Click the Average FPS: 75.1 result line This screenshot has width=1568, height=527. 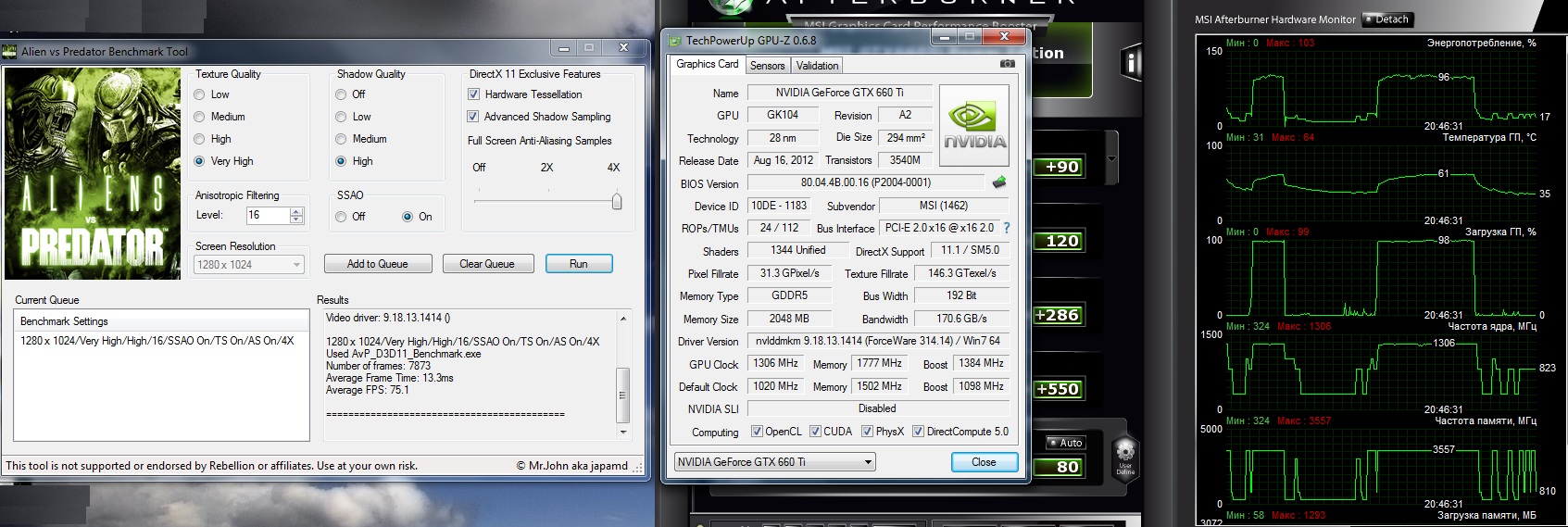pos(368,390)
